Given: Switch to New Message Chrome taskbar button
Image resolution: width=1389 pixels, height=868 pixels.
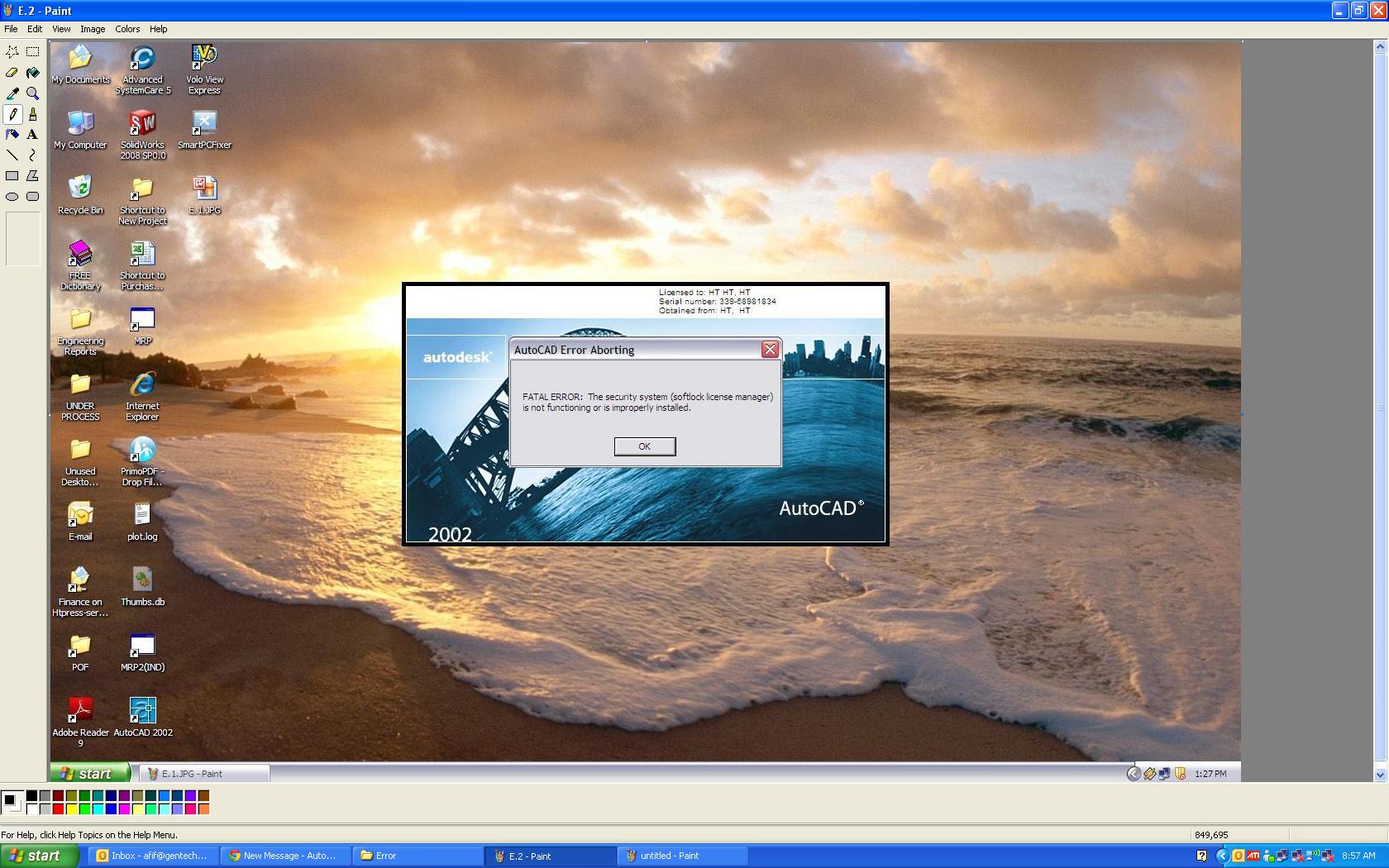Looking at the screenshot, I should click(284, 856).
